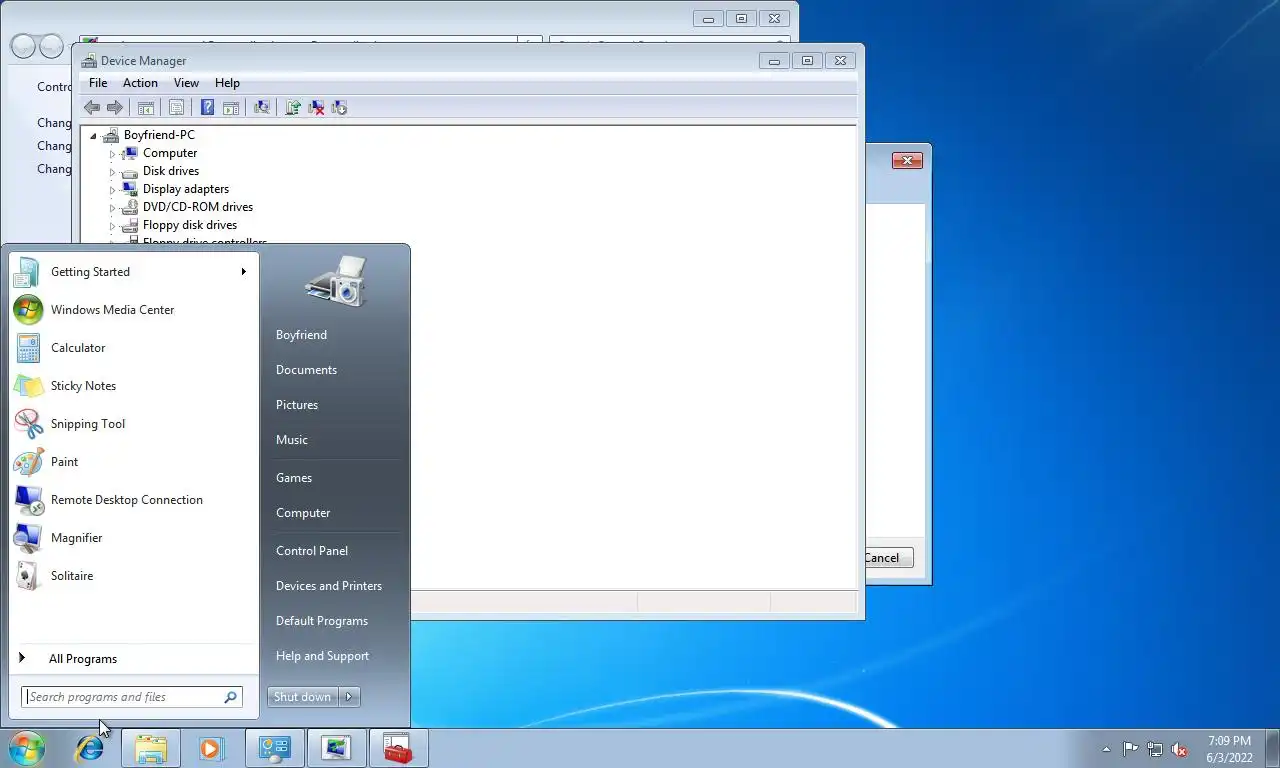Image resolution: width=1280 pixels, height=768 pixels.
Task: Launch Magnifier from the Start menu
Action: point(131,538)
